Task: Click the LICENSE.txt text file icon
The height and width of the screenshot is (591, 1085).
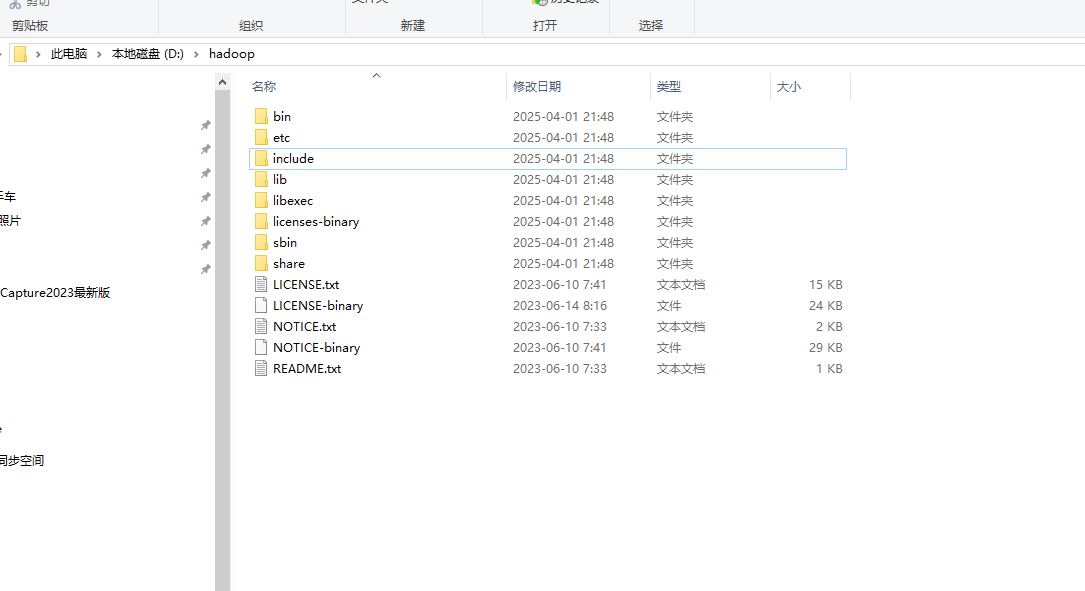Action: coord(261,284)
